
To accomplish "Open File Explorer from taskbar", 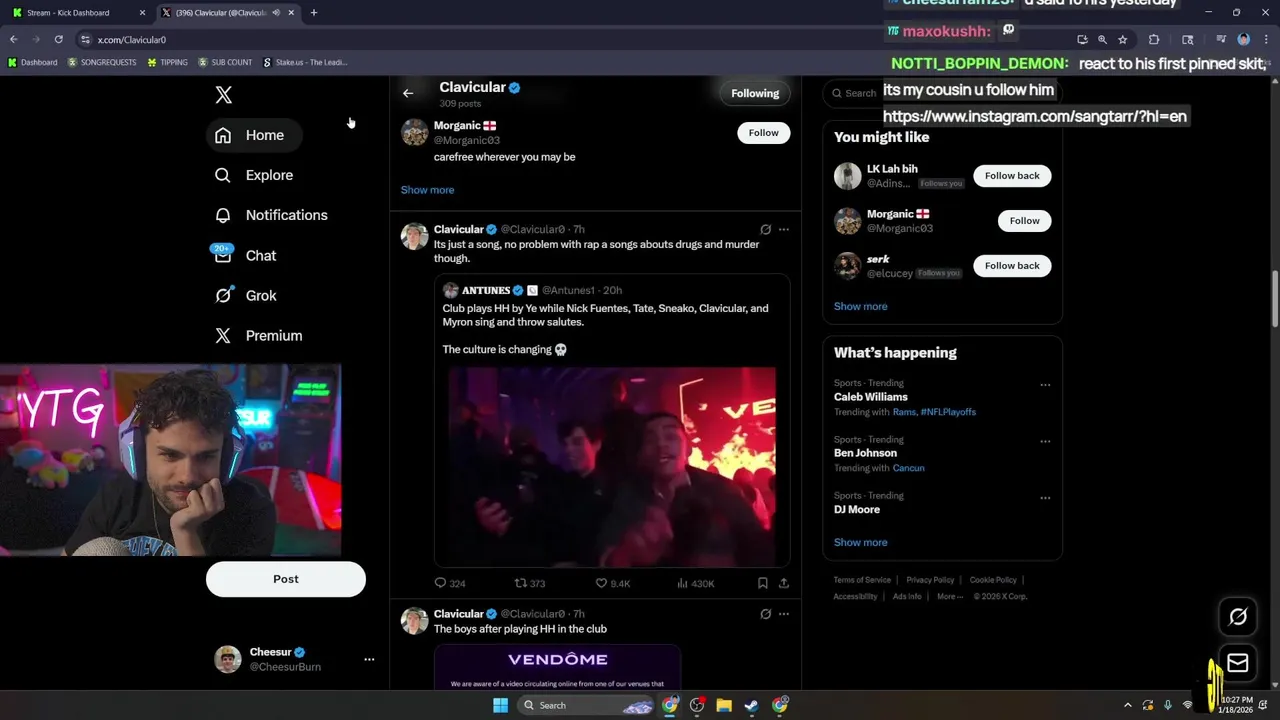I will (724, 705).
